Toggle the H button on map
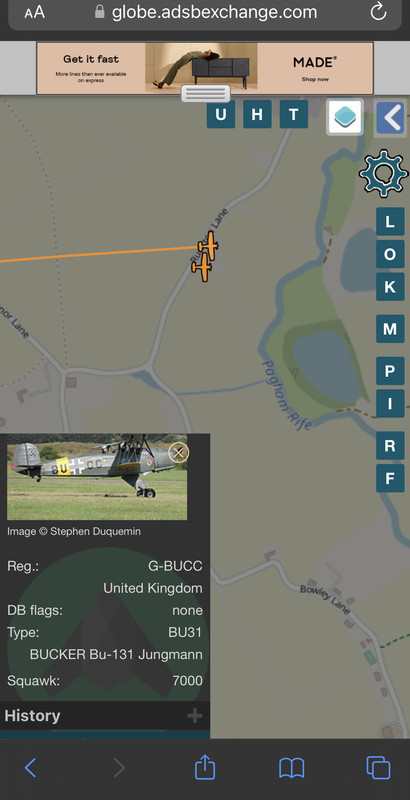The image size is (410, 800). 257,114
